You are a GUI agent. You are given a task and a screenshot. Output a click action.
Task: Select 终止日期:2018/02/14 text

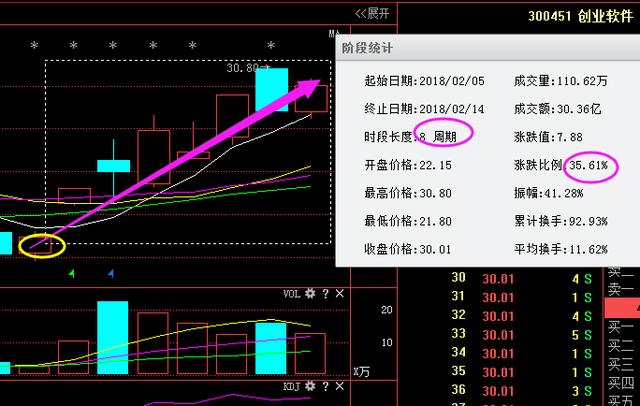pos(424,109)
